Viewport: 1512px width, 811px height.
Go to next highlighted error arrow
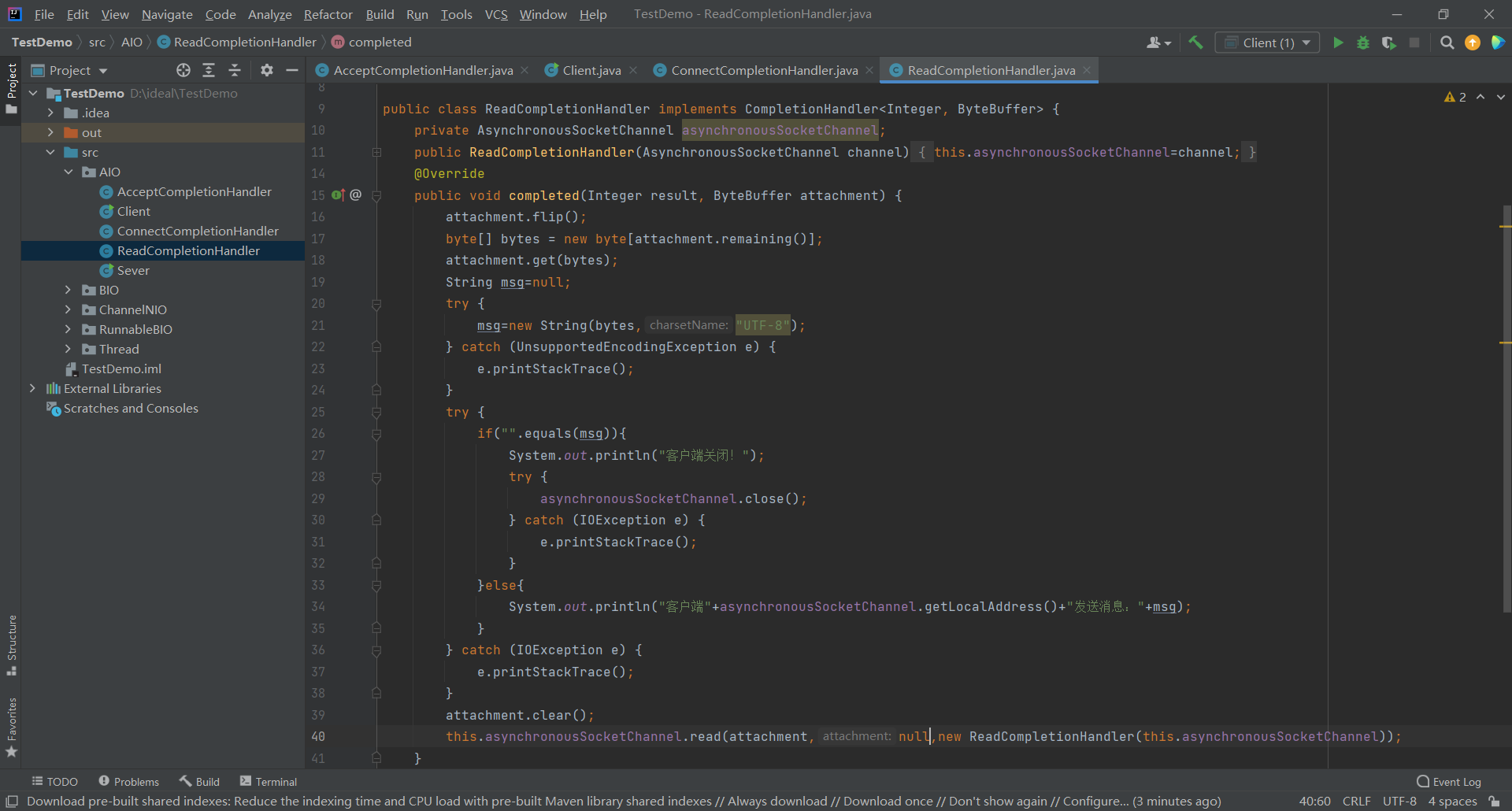(1501, 97)
